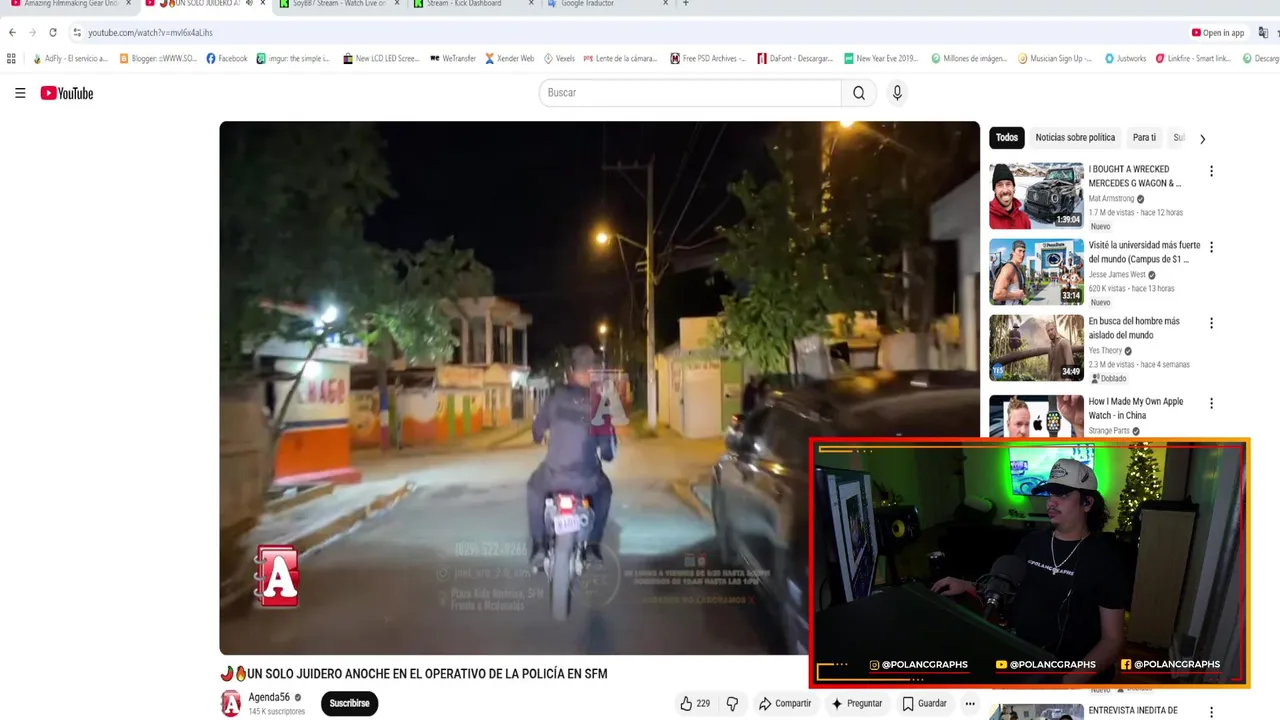Click the Preguntar button

coord(857,704)
